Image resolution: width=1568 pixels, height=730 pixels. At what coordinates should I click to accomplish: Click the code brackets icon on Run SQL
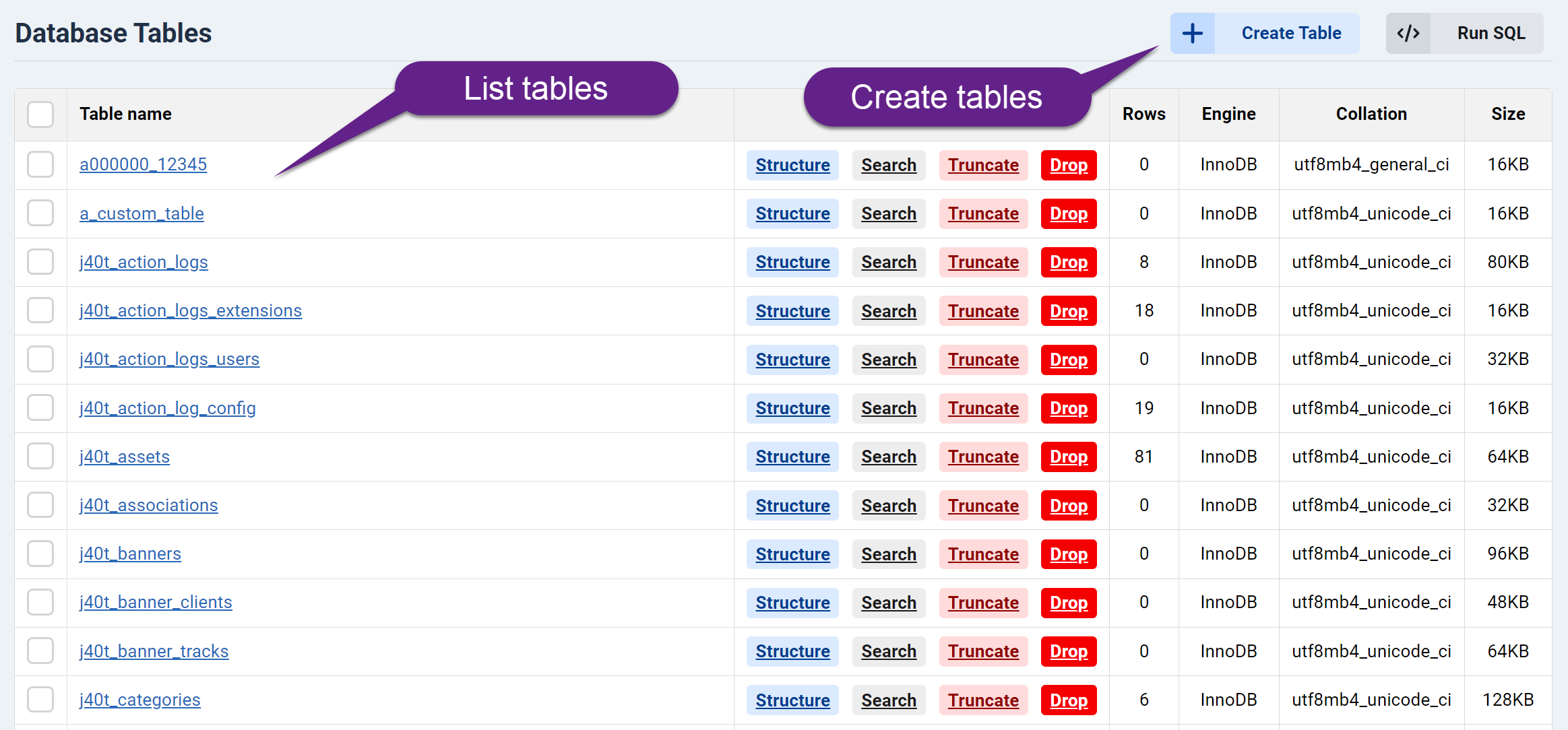(1408, 33)
